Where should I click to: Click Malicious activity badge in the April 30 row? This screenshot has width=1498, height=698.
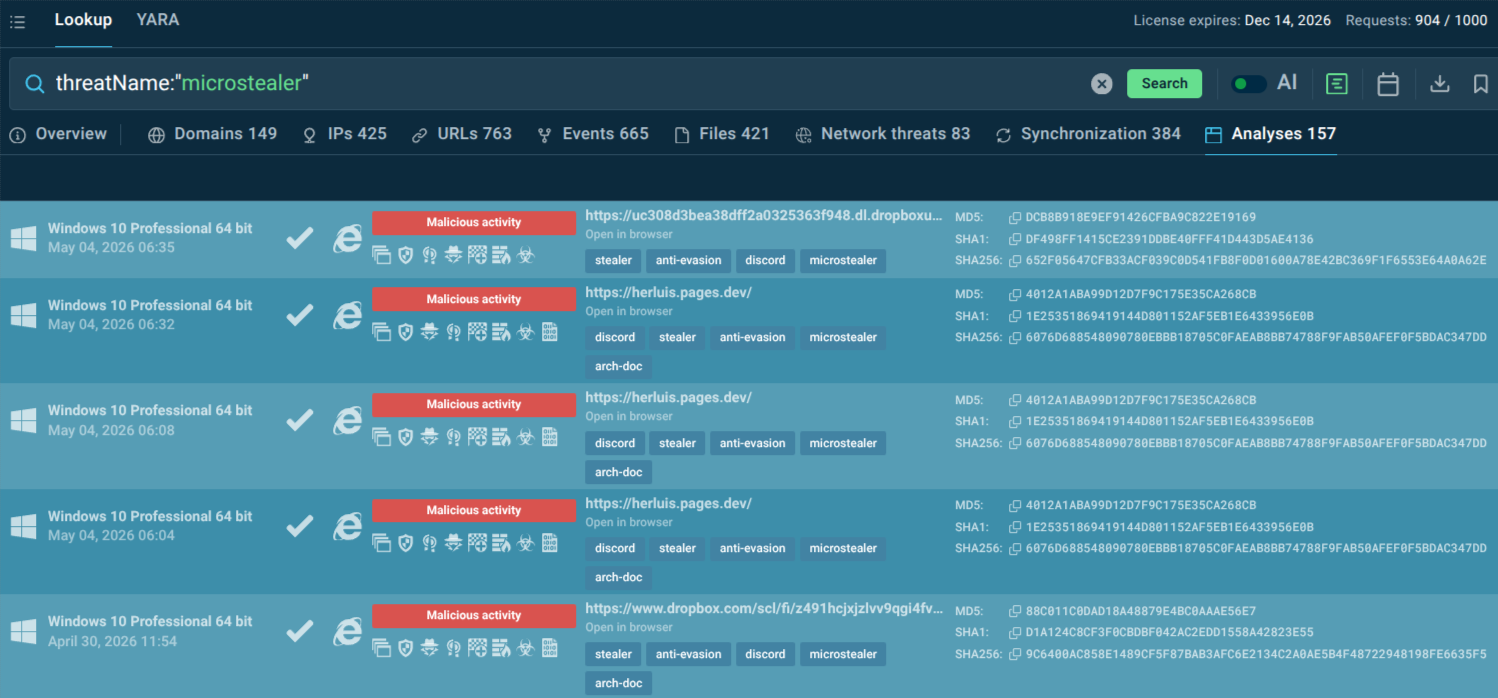474,615
